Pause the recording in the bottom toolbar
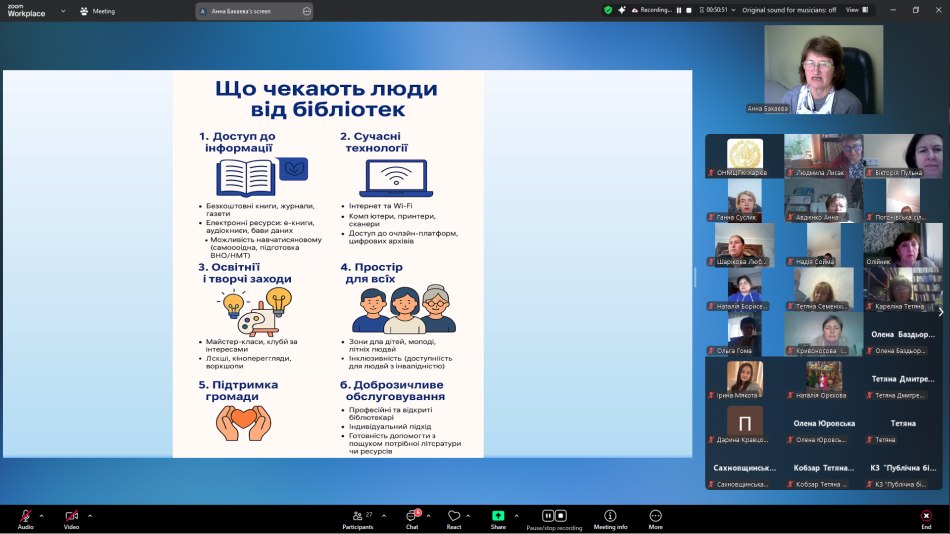 (548, 516)
